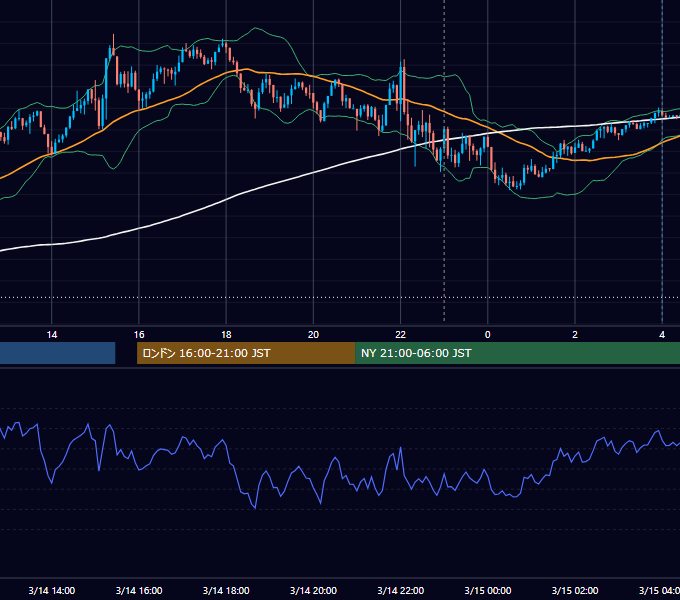Select the 4 hour label on chart axis

point(662,335)
